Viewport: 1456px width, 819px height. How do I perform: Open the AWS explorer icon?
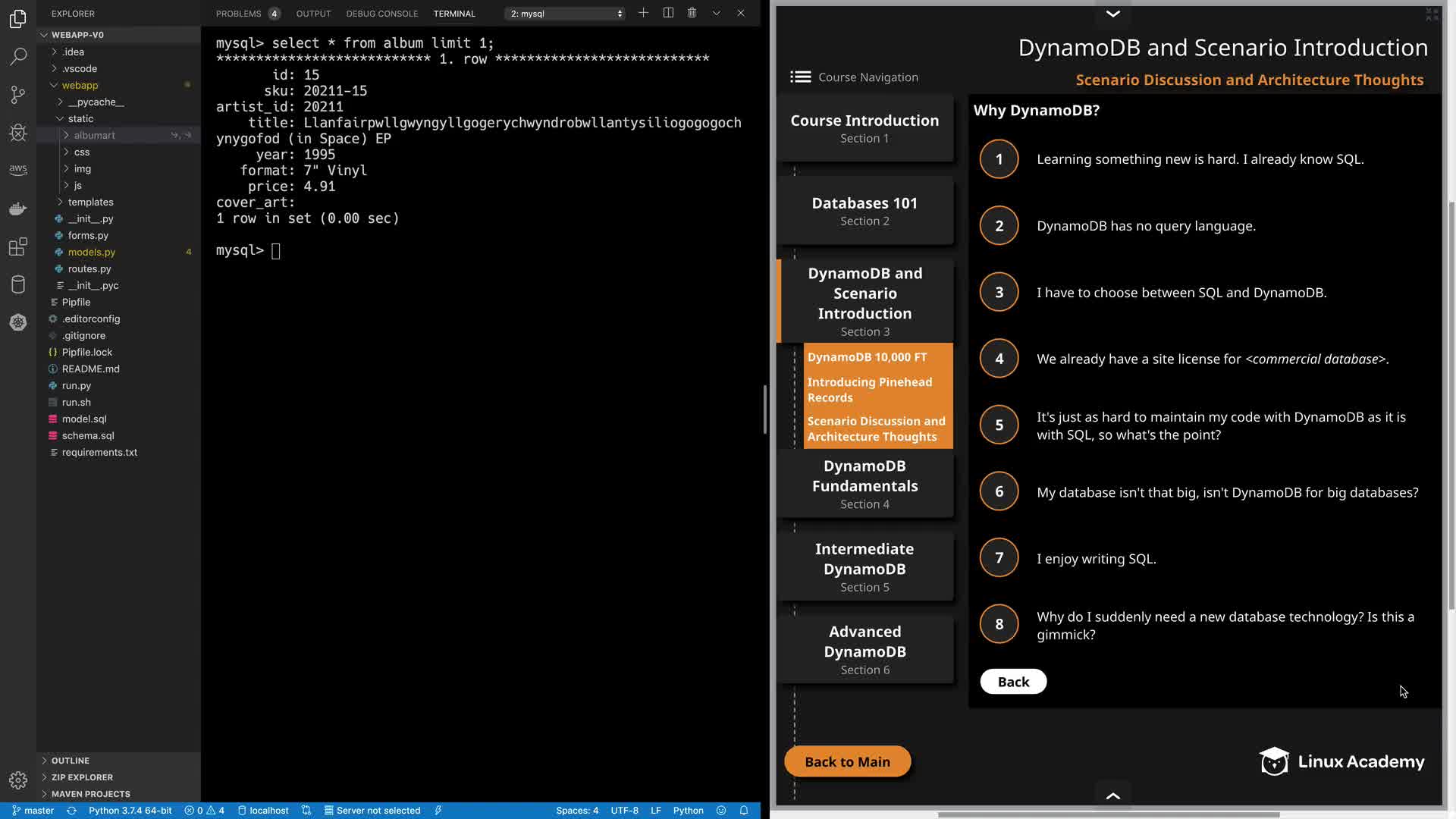pyautogui.click(x=18, y=169)
